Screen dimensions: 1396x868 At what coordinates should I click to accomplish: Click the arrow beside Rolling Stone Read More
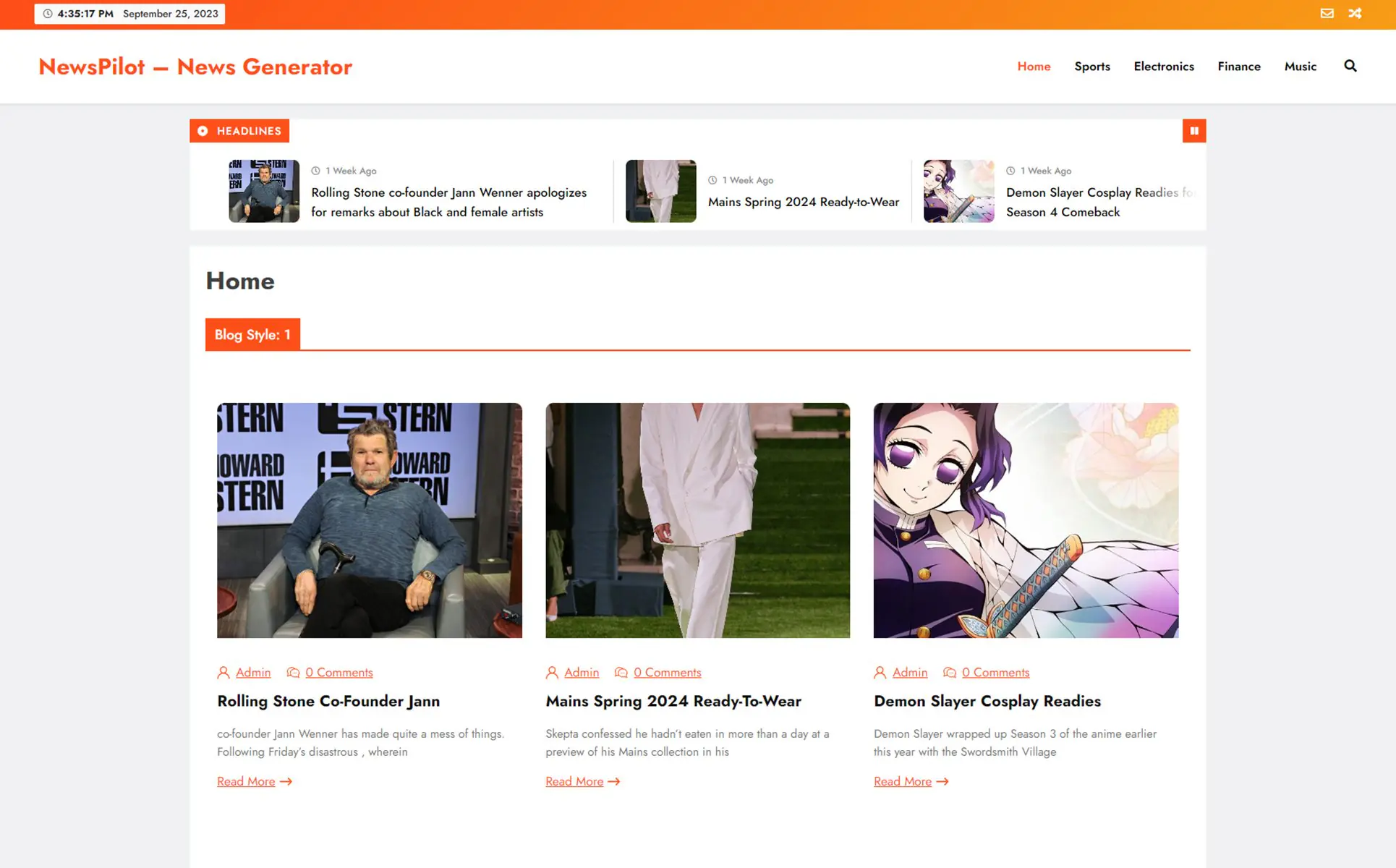[x=286, y=782]
